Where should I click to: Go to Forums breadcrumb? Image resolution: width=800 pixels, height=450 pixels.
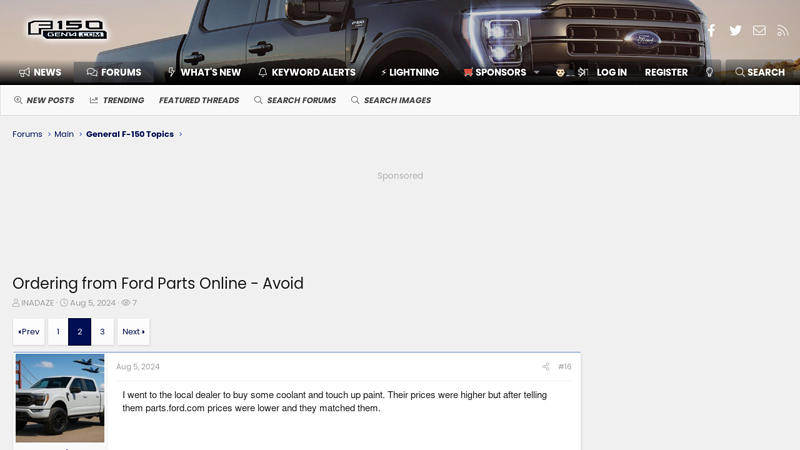(x=27, y=134)
